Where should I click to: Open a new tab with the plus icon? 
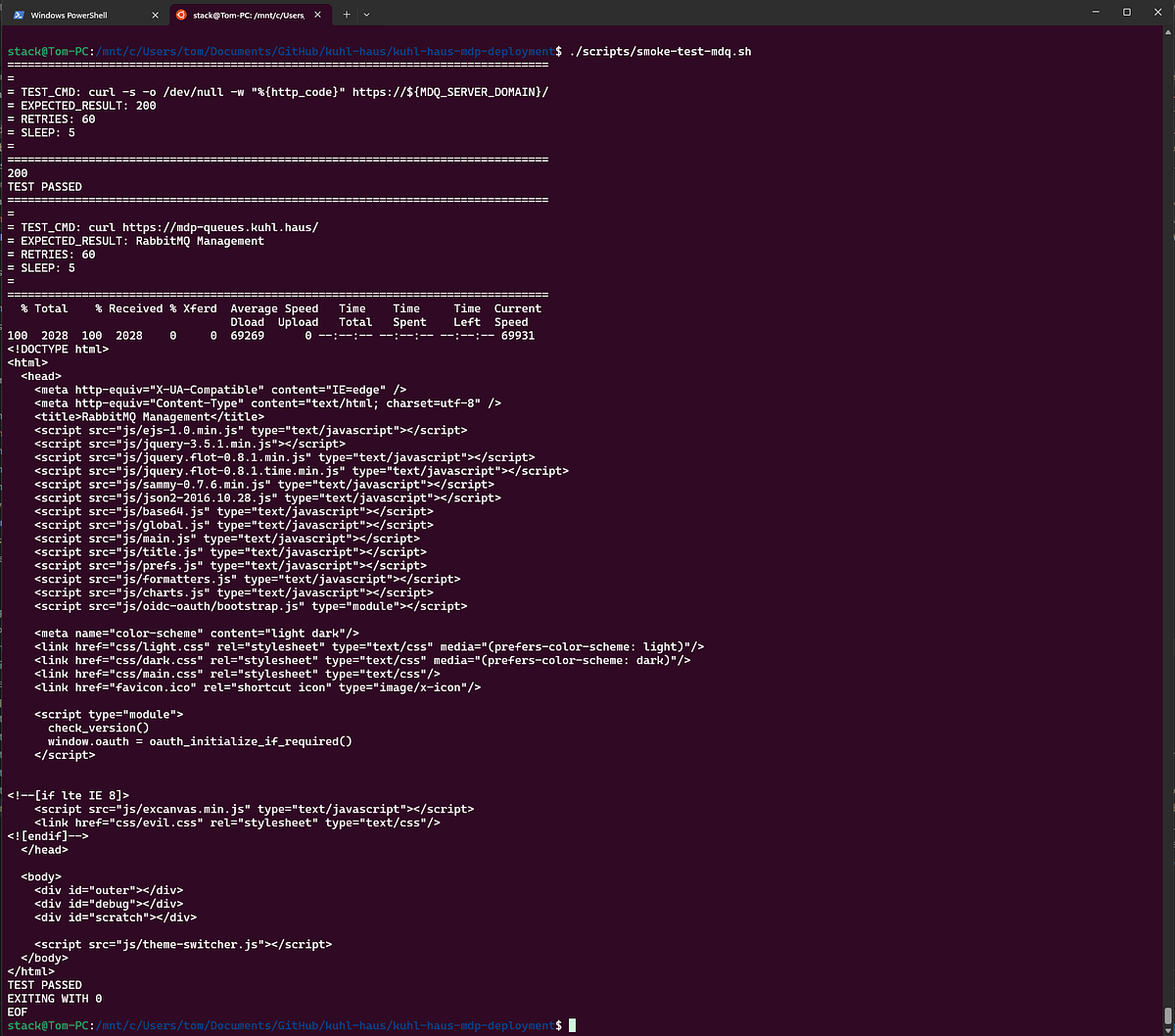click(x=347, y=16)
